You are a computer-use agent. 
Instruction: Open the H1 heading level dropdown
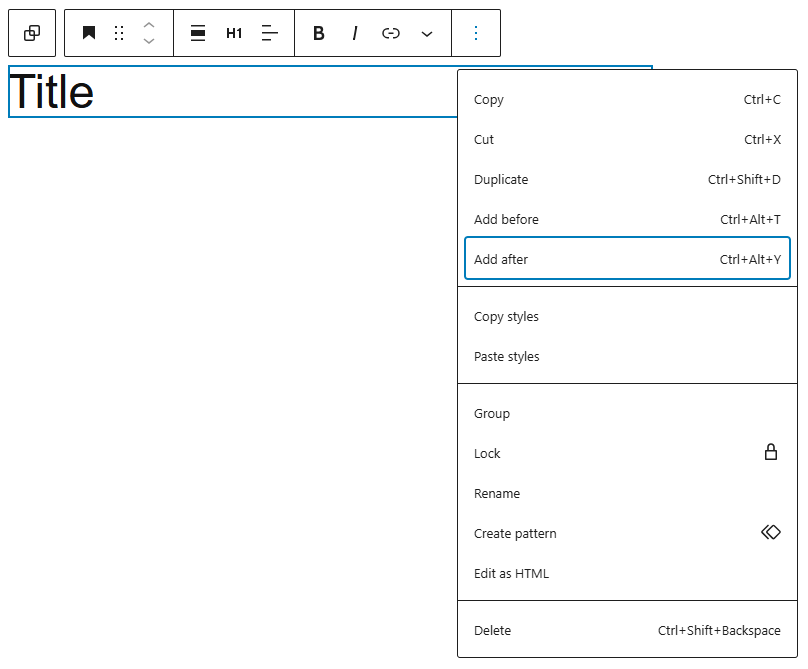234,33
